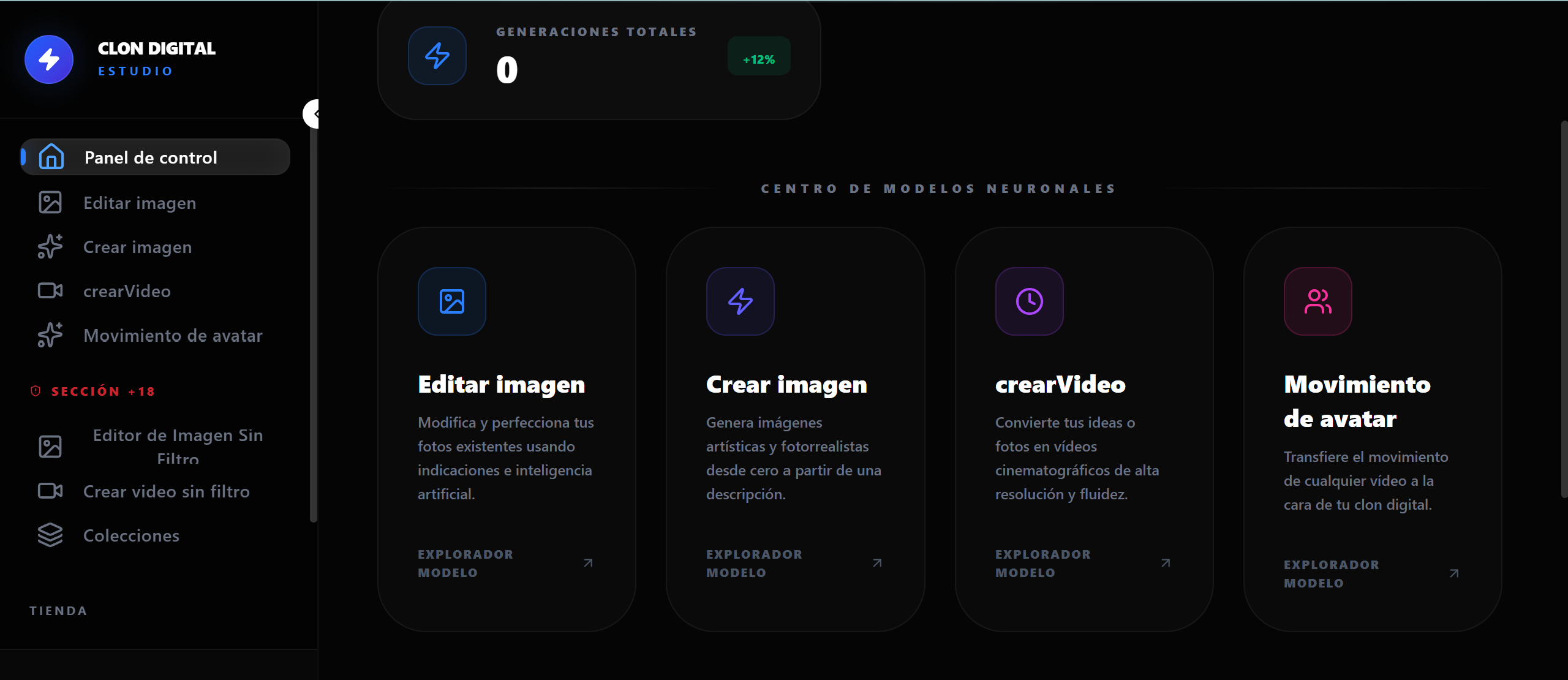The width and height of the screenshot is (1568, 680).
Task: Select the Movimiento de avatar sparkles icon
Action: pos(50,335)
